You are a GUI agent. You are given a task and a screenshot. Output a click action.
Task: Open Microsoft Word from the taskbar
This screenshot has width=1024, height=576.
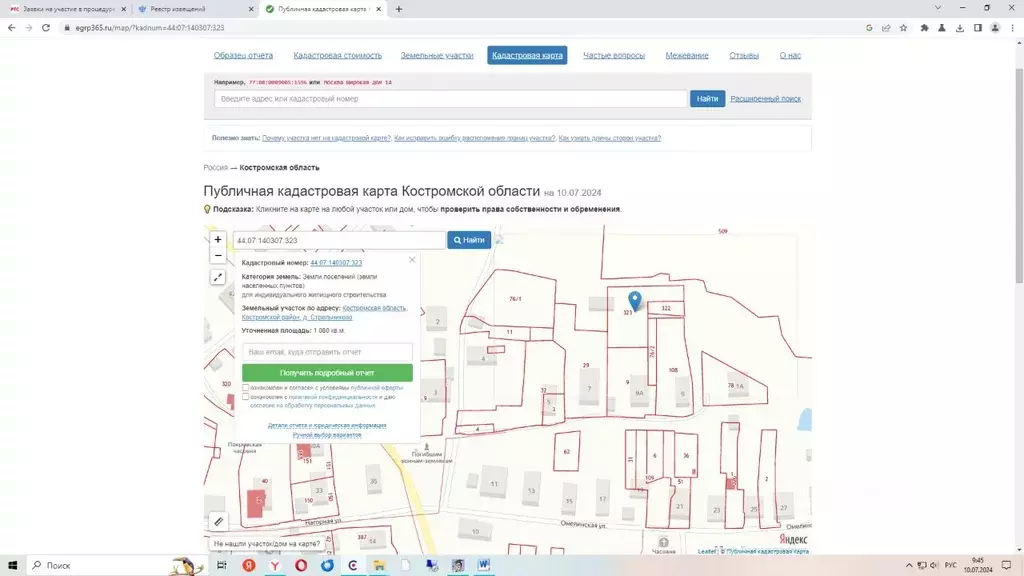click(484, 565)
